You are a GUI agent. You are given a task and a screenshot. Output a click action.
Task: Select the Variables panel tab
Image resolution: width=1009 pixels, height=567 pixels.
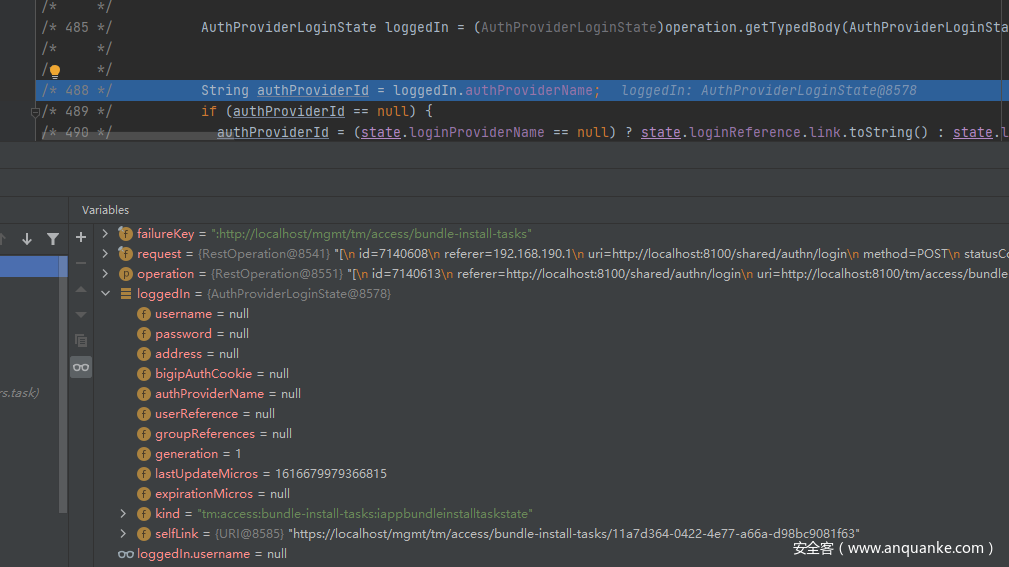tap(105, 210)
